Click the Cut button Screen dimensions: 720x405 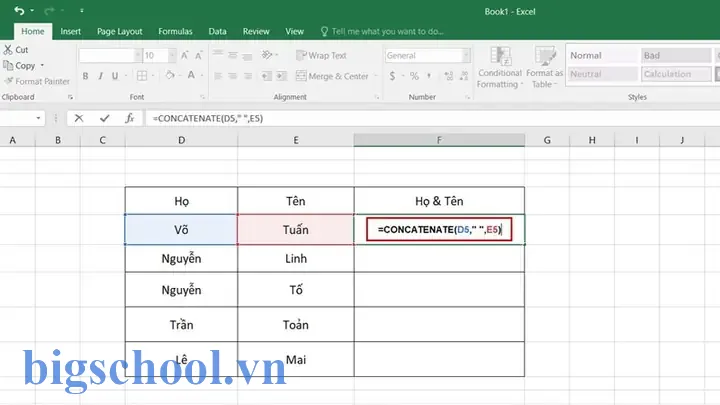[16, 50]
